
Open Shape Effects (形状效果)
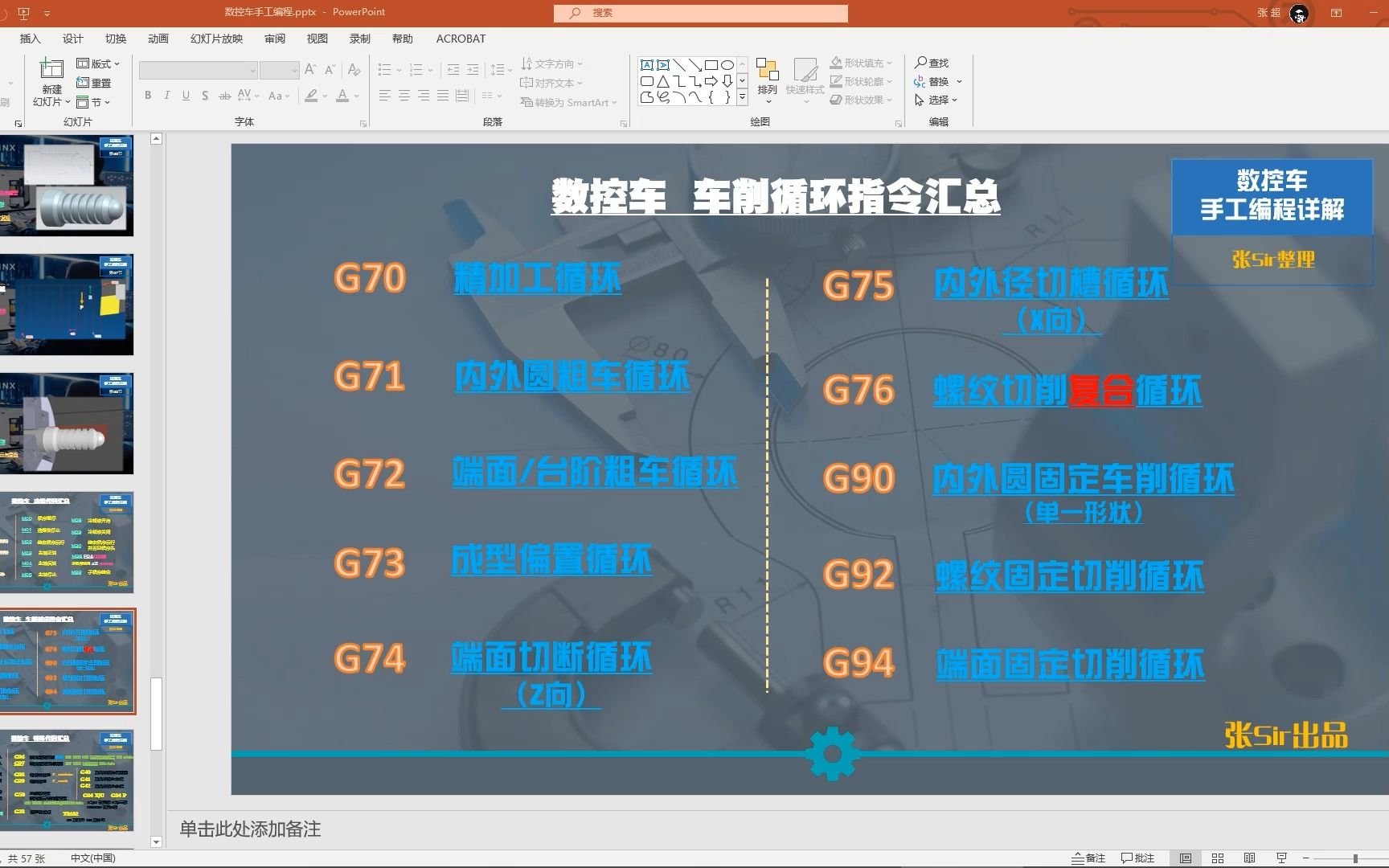point(858,100)
